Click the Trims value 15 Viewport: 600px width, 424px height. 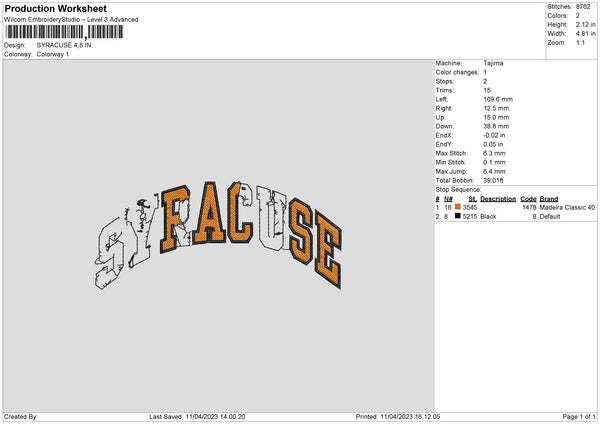click(487, 91)
